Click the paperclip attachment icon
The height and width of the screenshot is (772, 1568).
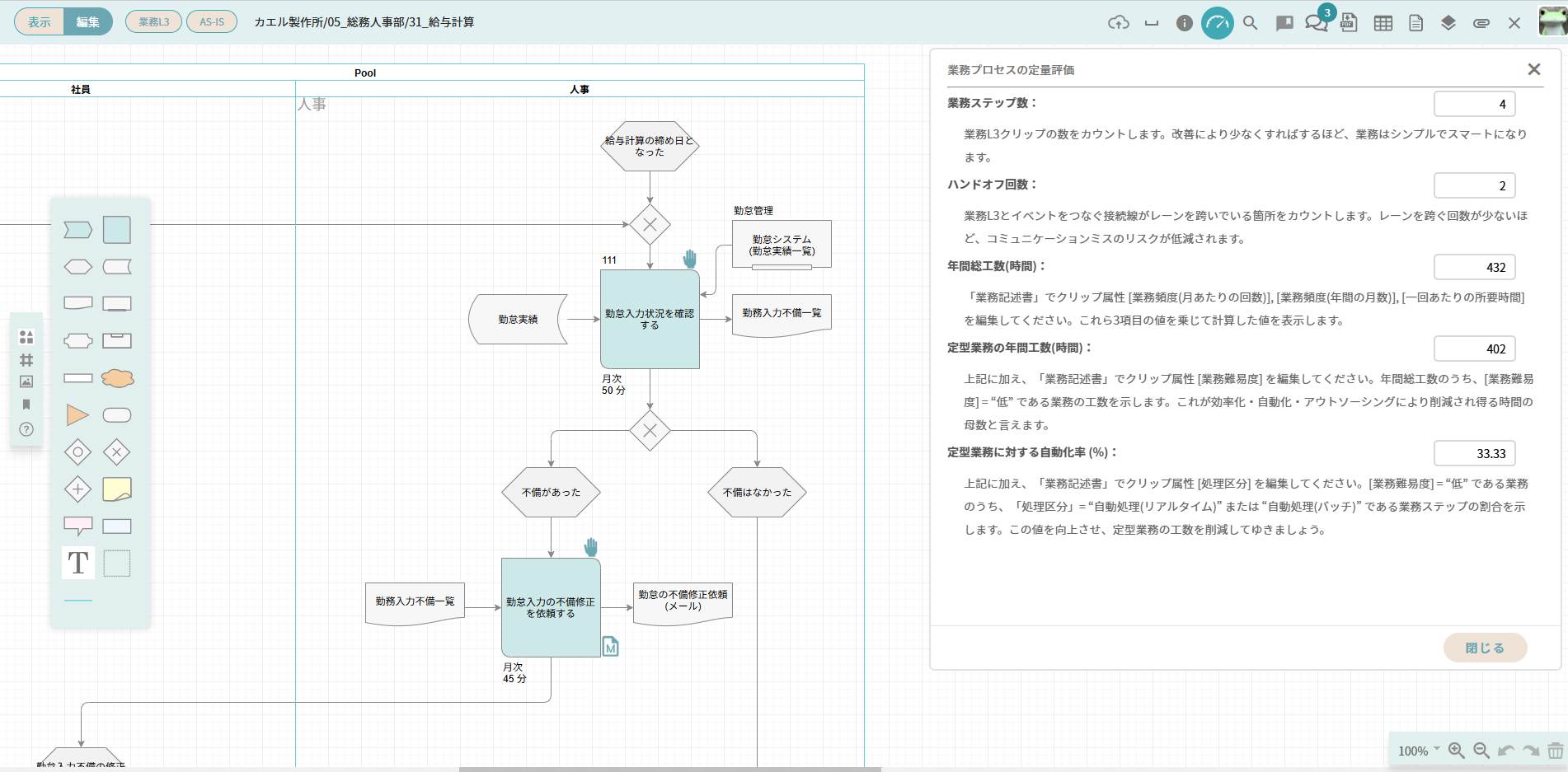tap(1481, 23)
